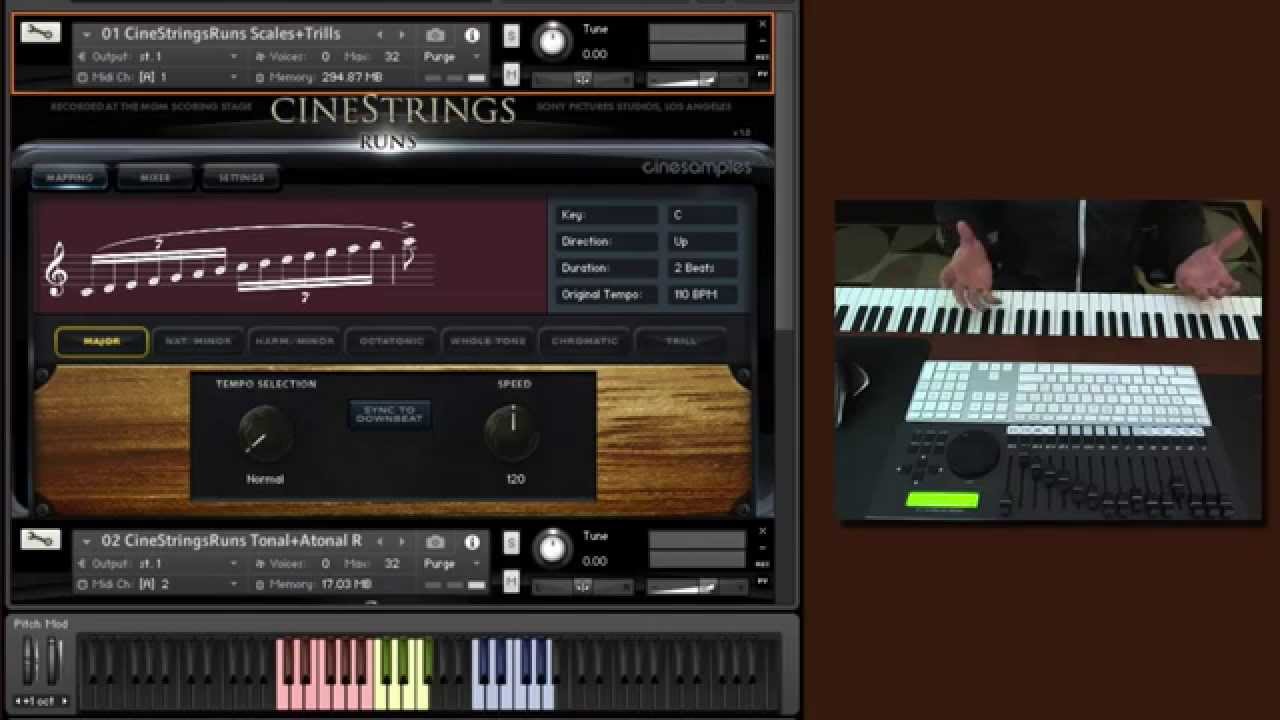
Task: Click snapshot camera icon on instrument 02
Action: (435, 541)
